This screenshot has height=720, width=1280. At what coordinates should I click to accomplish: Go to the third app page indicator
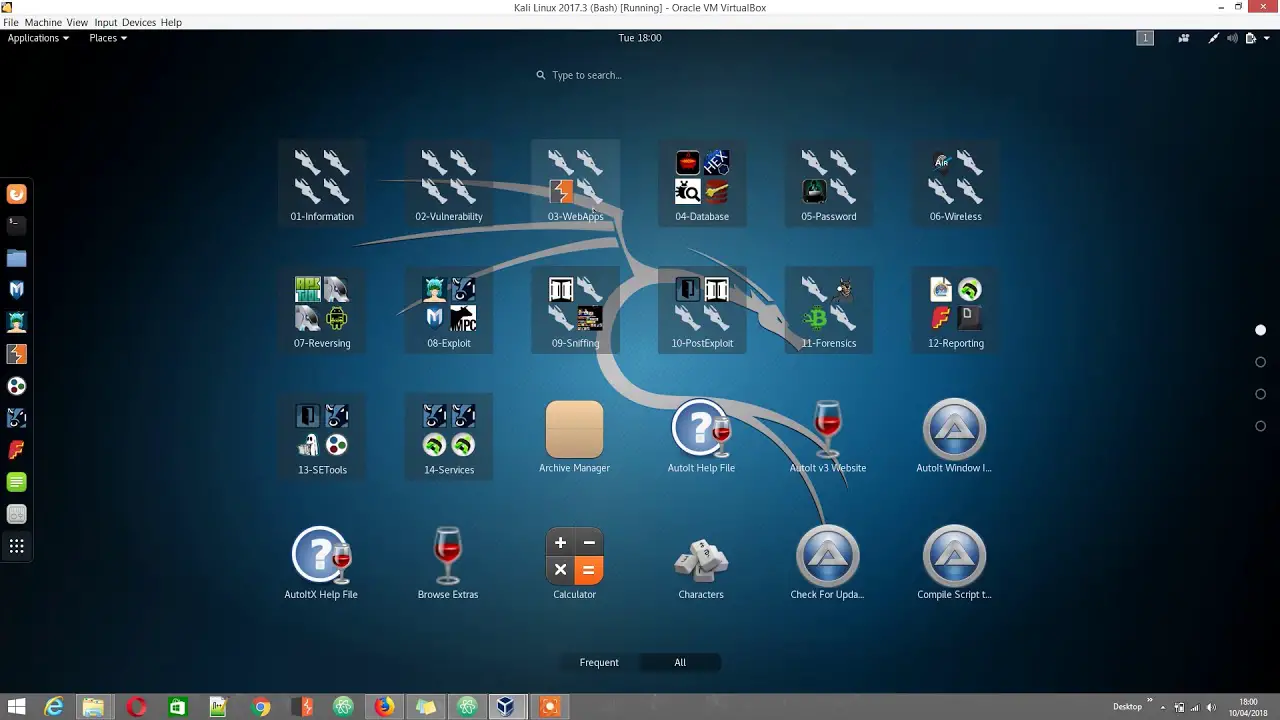tap(1260, 394)
